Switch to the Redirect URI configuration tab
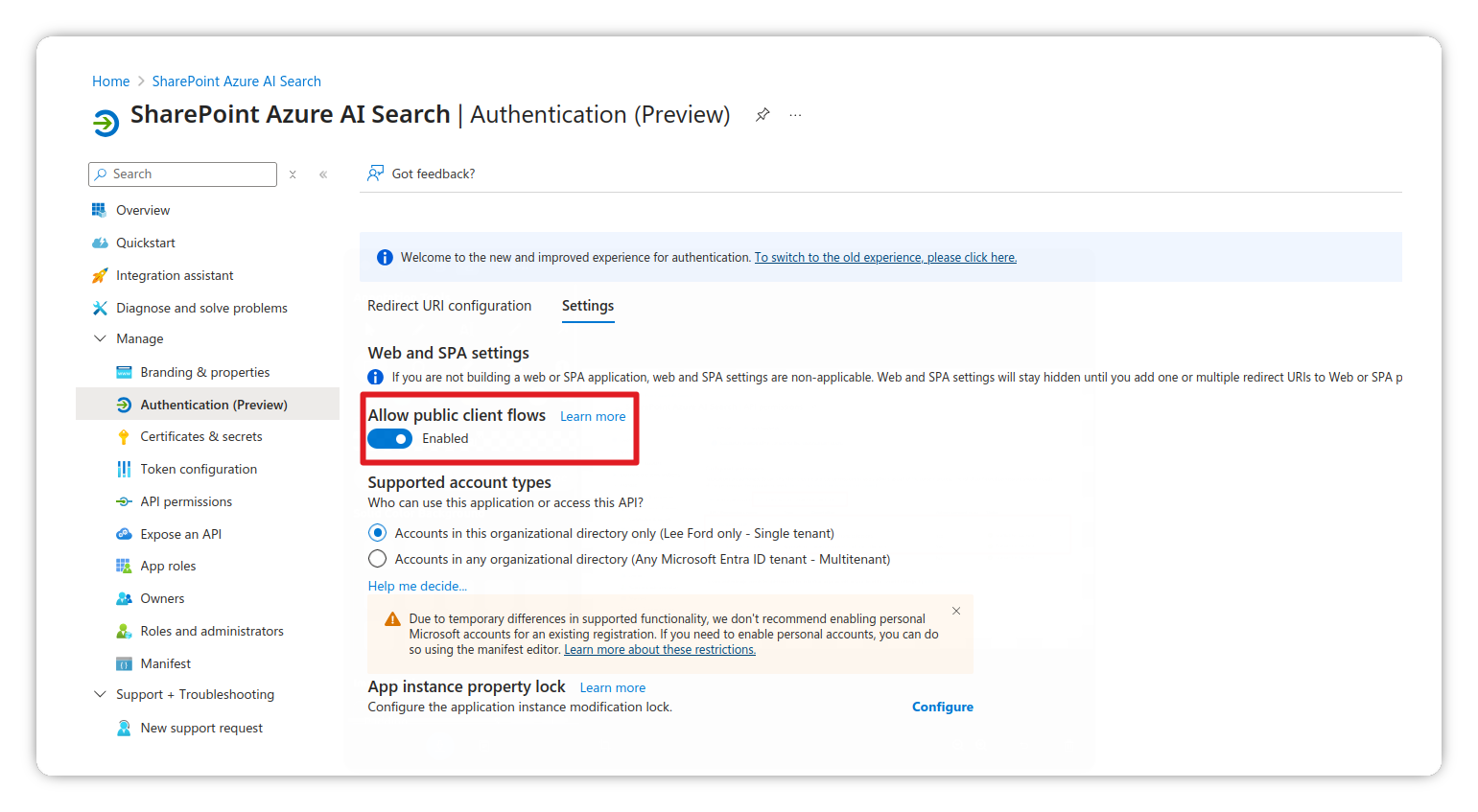Screen dimensions: 1478x812 coord(449,305)
